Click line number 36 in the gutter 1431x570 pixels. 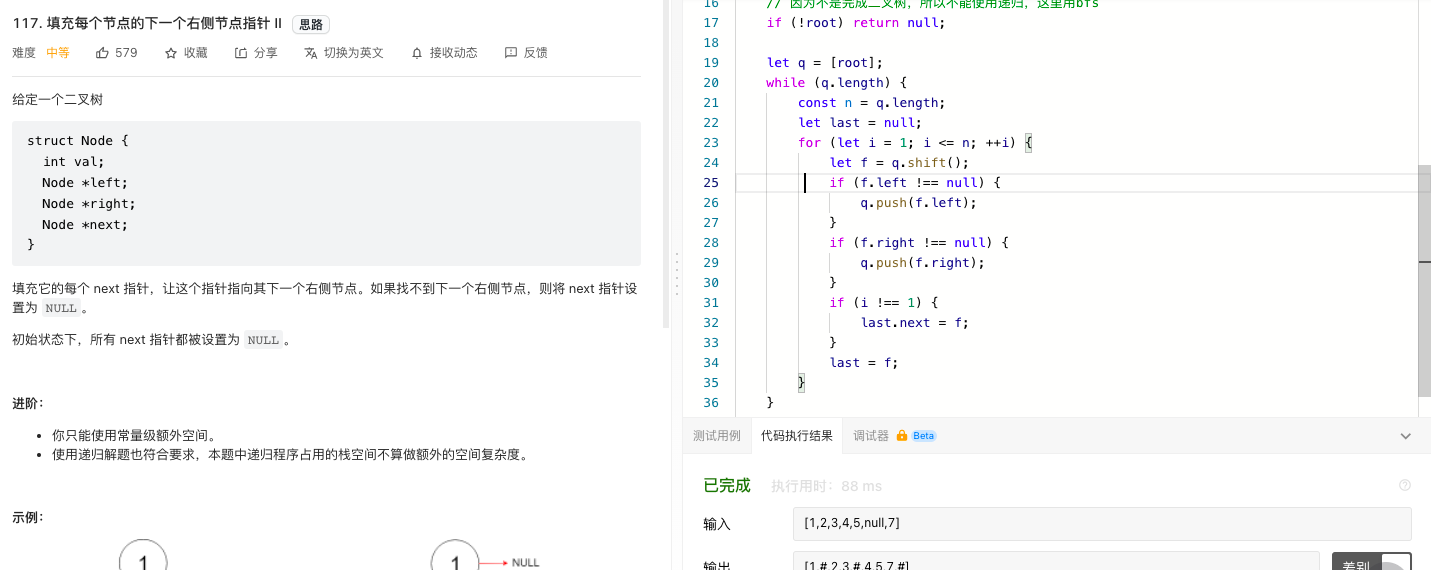711,403
